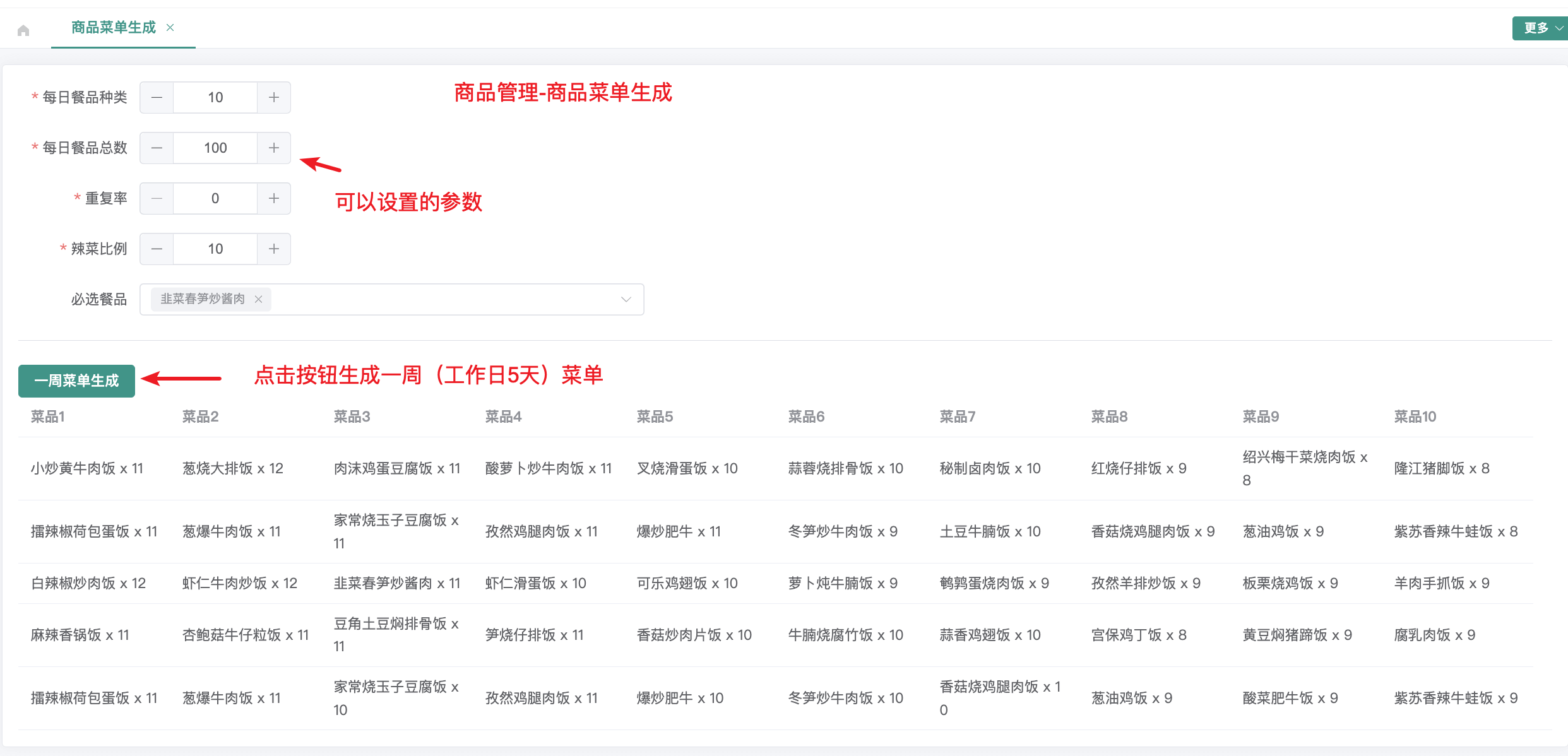Image resolution: width=1568 pixels, height=756 pixels.
Task: Select the cell 土豆牛腩饭 x 10
Action: [x=990, y=531]
